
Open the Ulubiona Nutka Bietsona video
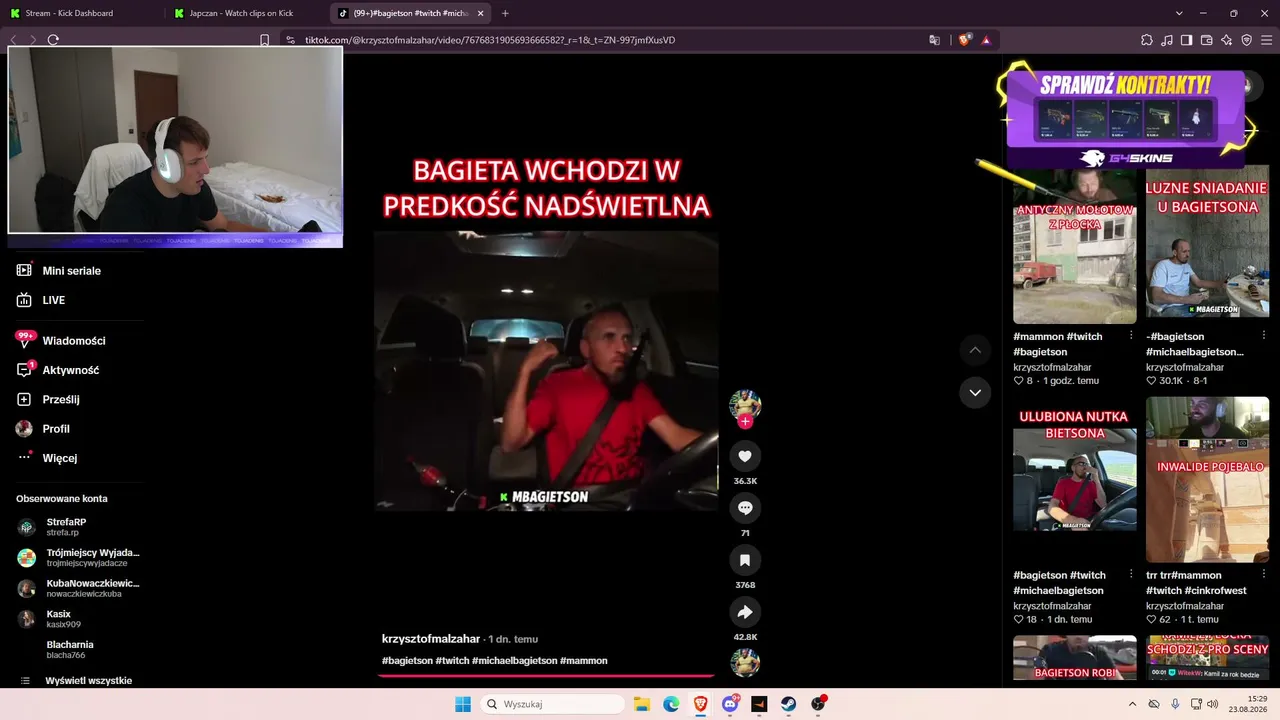click(1075, 480)
